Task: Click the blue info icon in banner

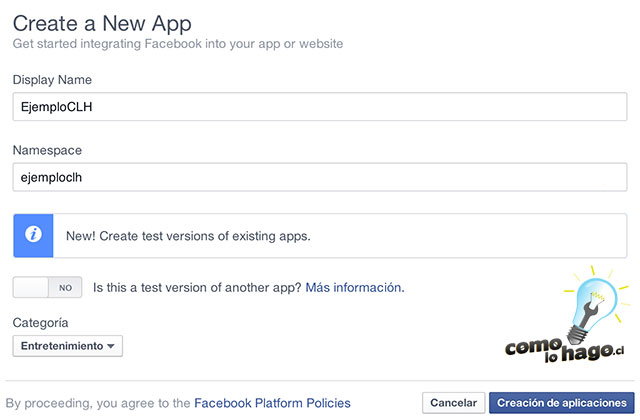Action: tap(33, 235)
